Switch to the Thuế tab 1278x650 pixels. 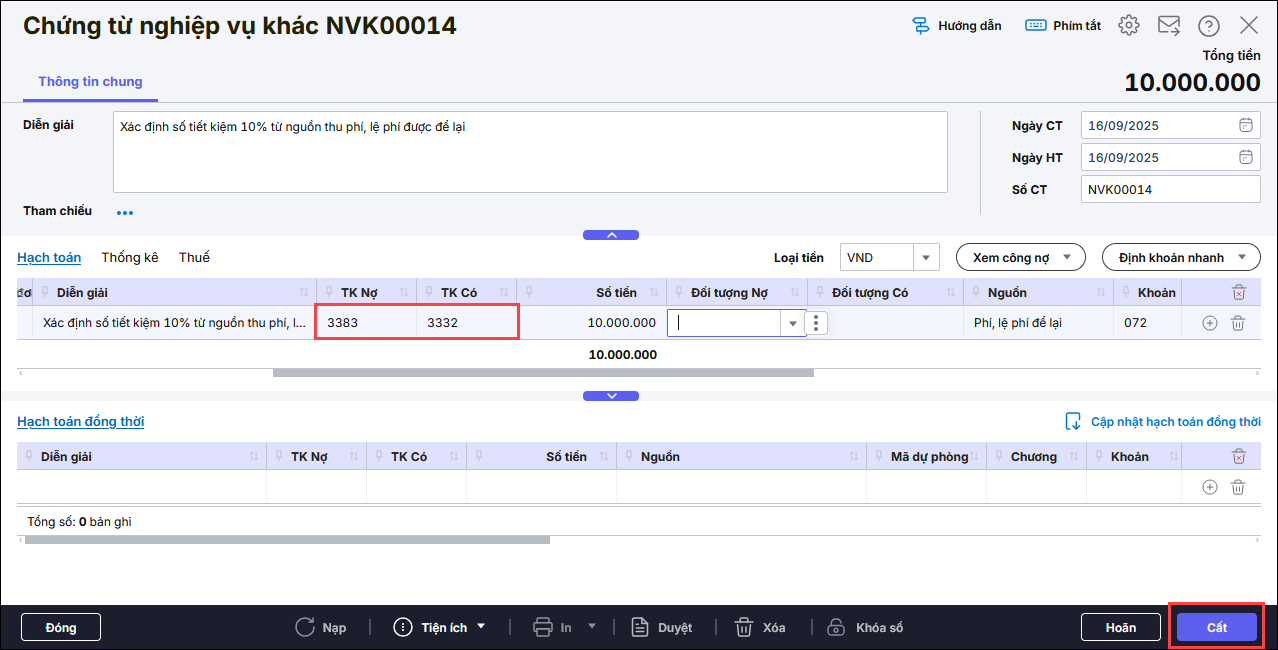(x=194, y=258)
